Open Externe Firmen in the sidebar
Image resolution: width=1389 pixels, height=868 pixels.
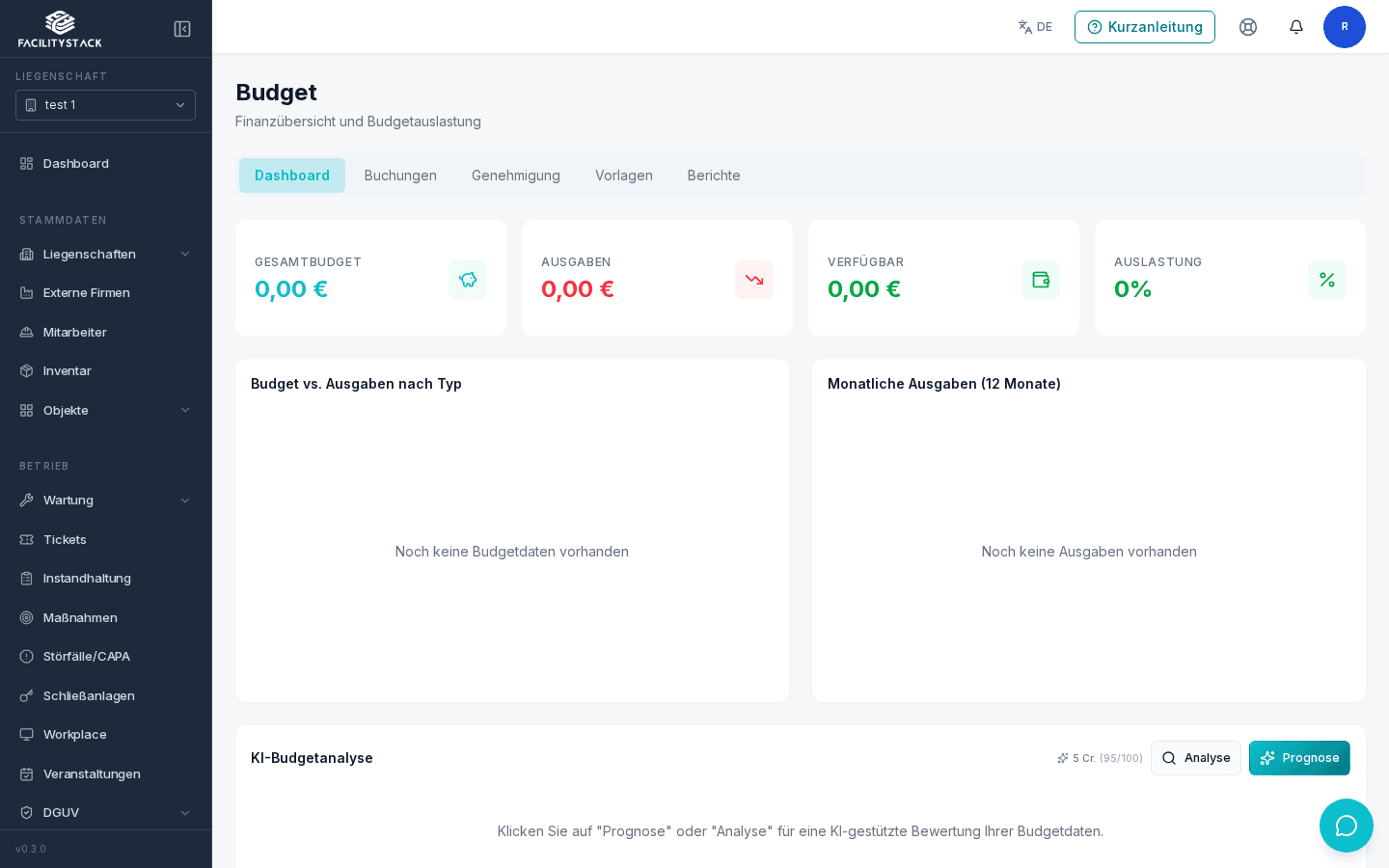[x=106, y=292]
